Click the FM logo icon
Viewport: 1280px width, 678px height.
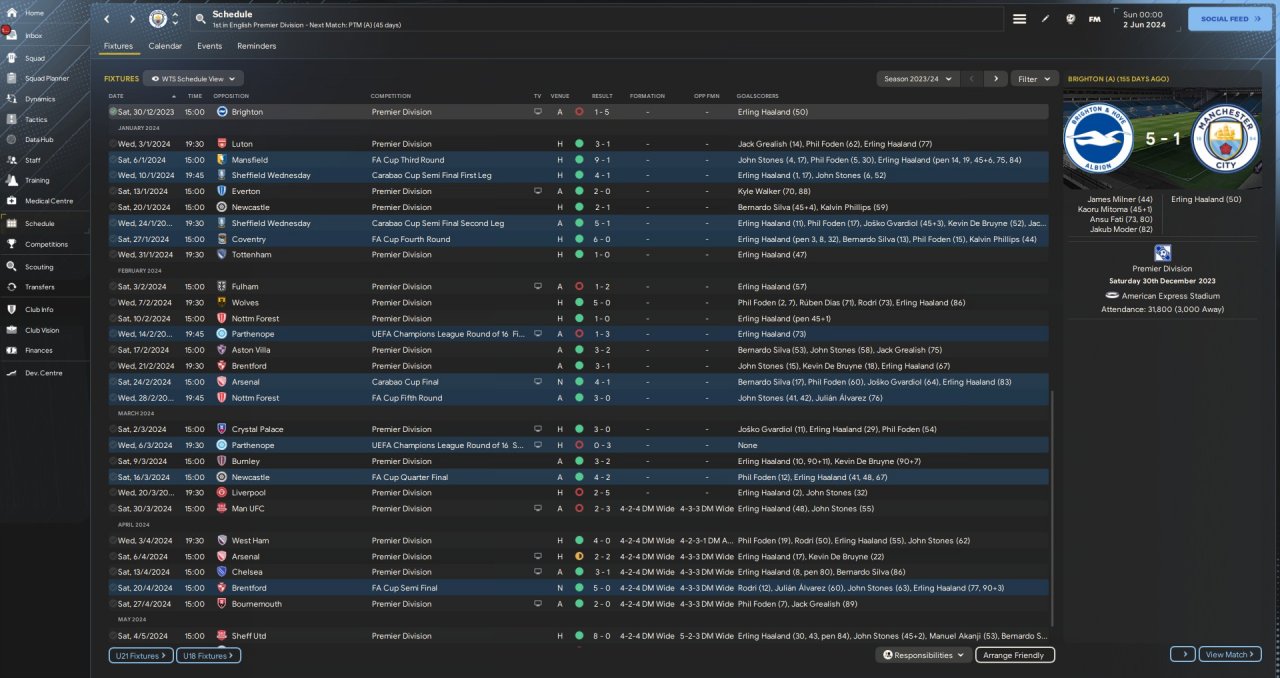[x=1094, y=19]
